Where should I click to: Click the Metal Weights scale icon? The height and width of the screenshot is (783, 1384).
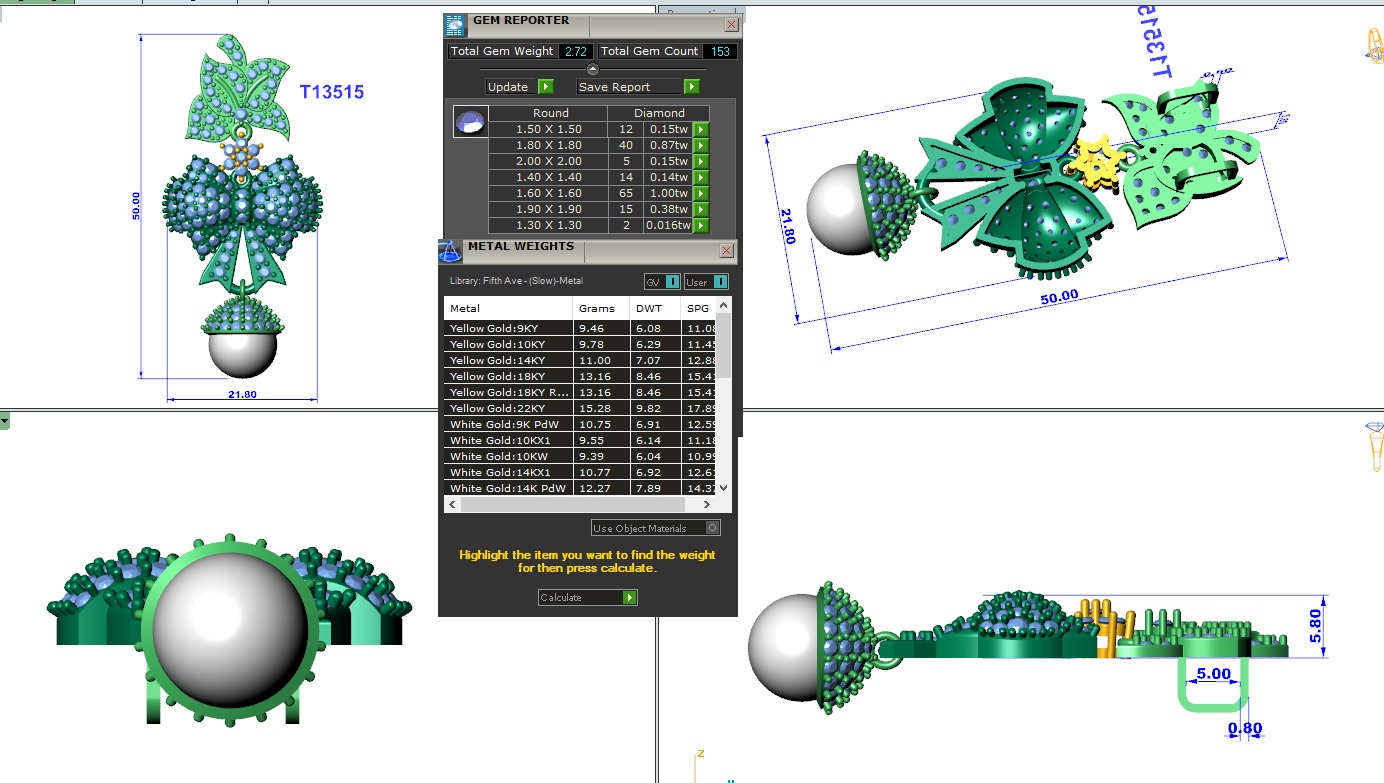(450, 250)
